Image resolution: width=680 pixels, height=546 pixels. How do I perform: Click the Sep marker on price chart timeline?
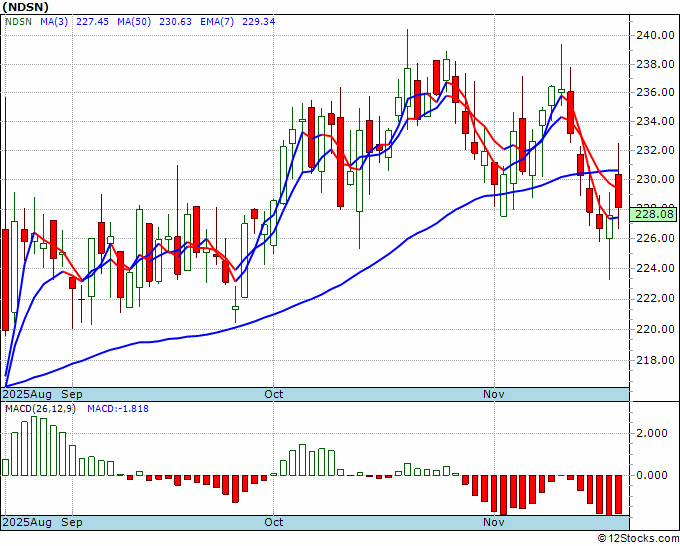point(72,395)
